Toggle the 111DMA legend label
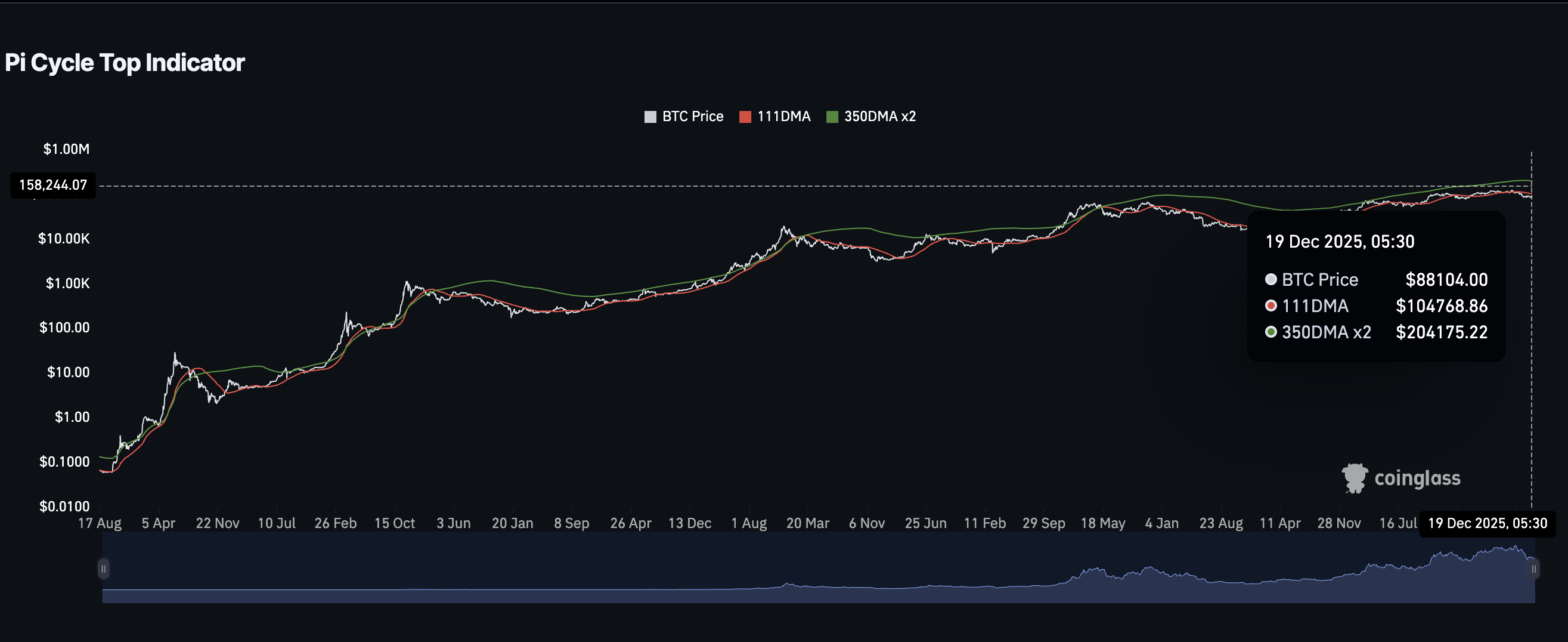The image size is (1568, 642). (783, 116)
